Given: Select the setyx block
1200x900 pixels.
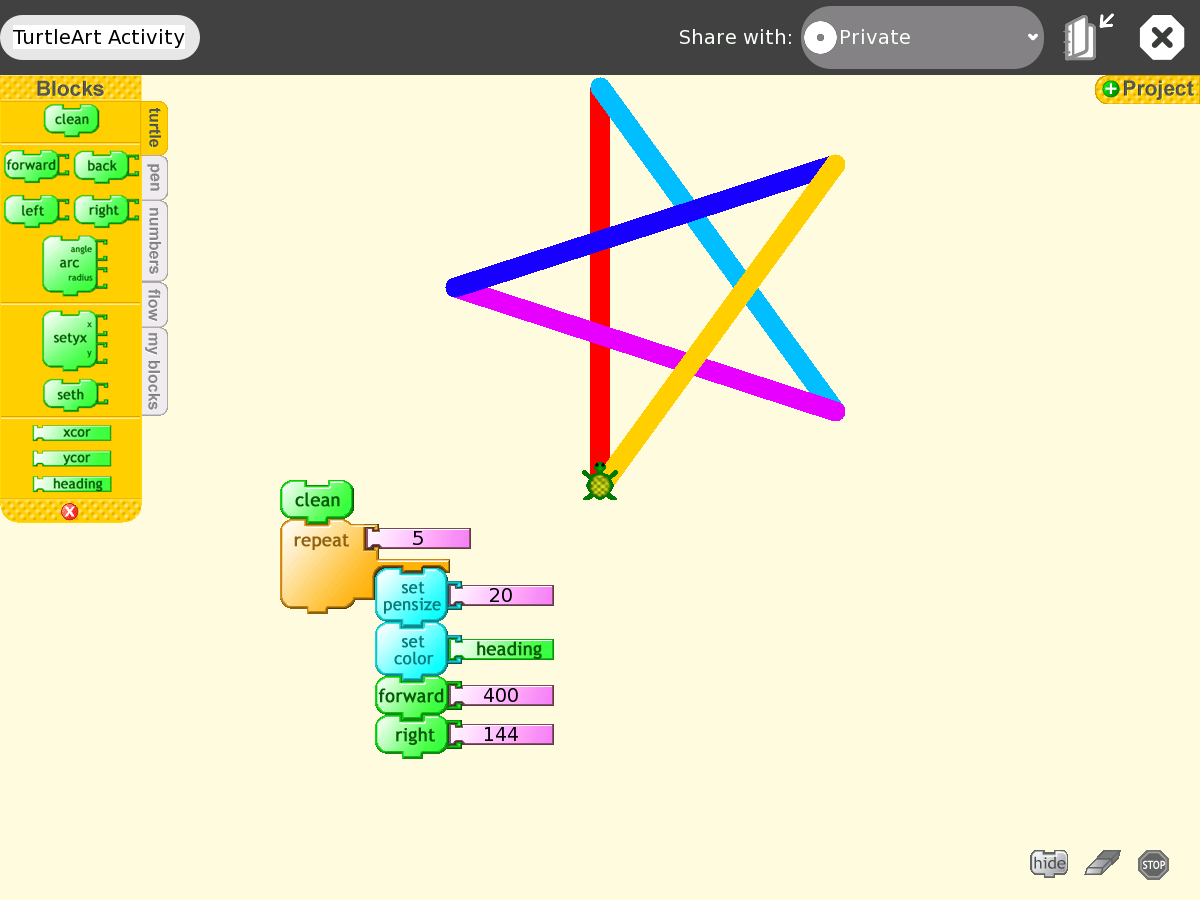Looking at the screenshot, I should [x=70, y=339].
